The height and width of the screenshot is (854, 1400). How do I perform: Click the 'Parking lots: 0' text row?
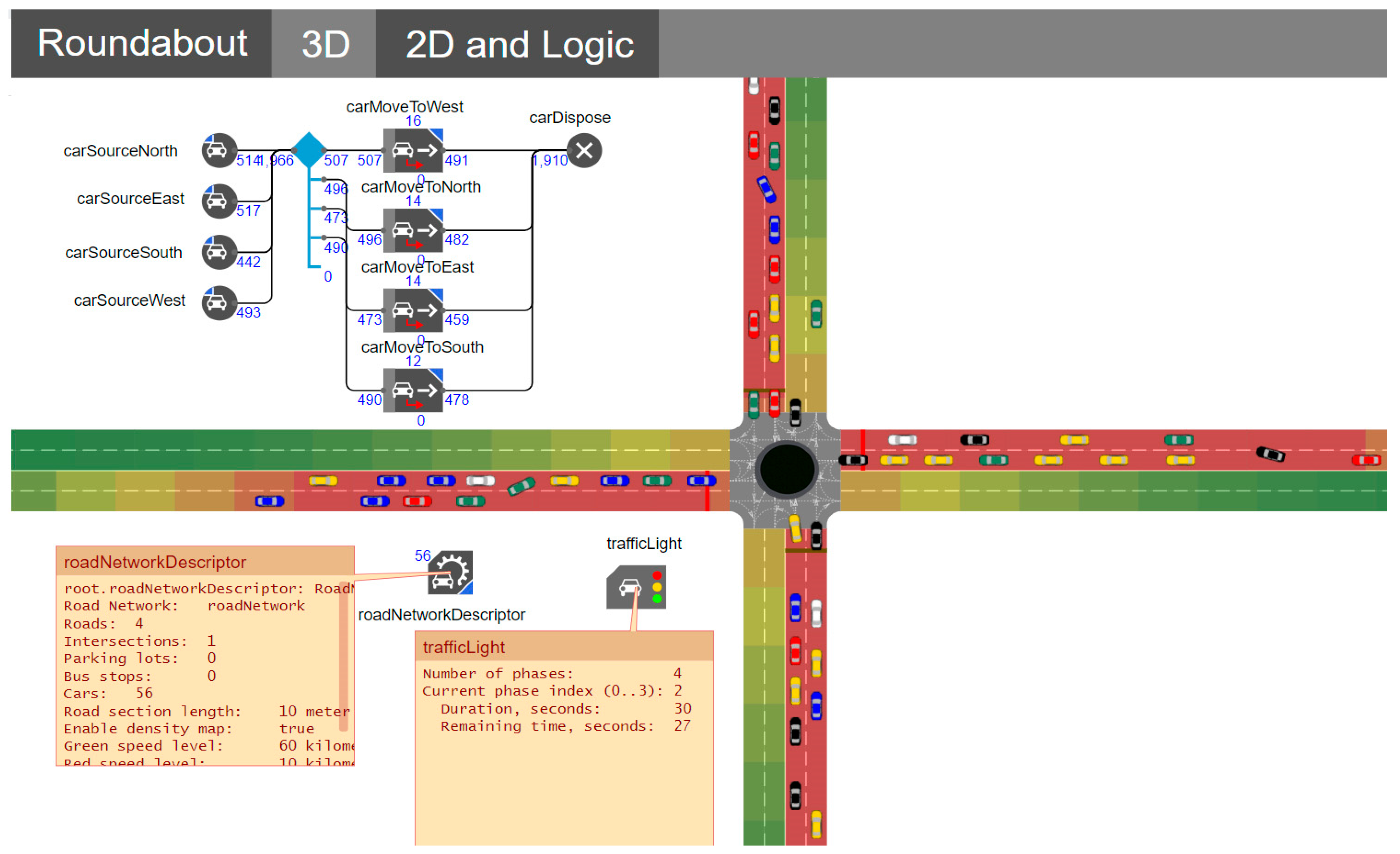140,659
